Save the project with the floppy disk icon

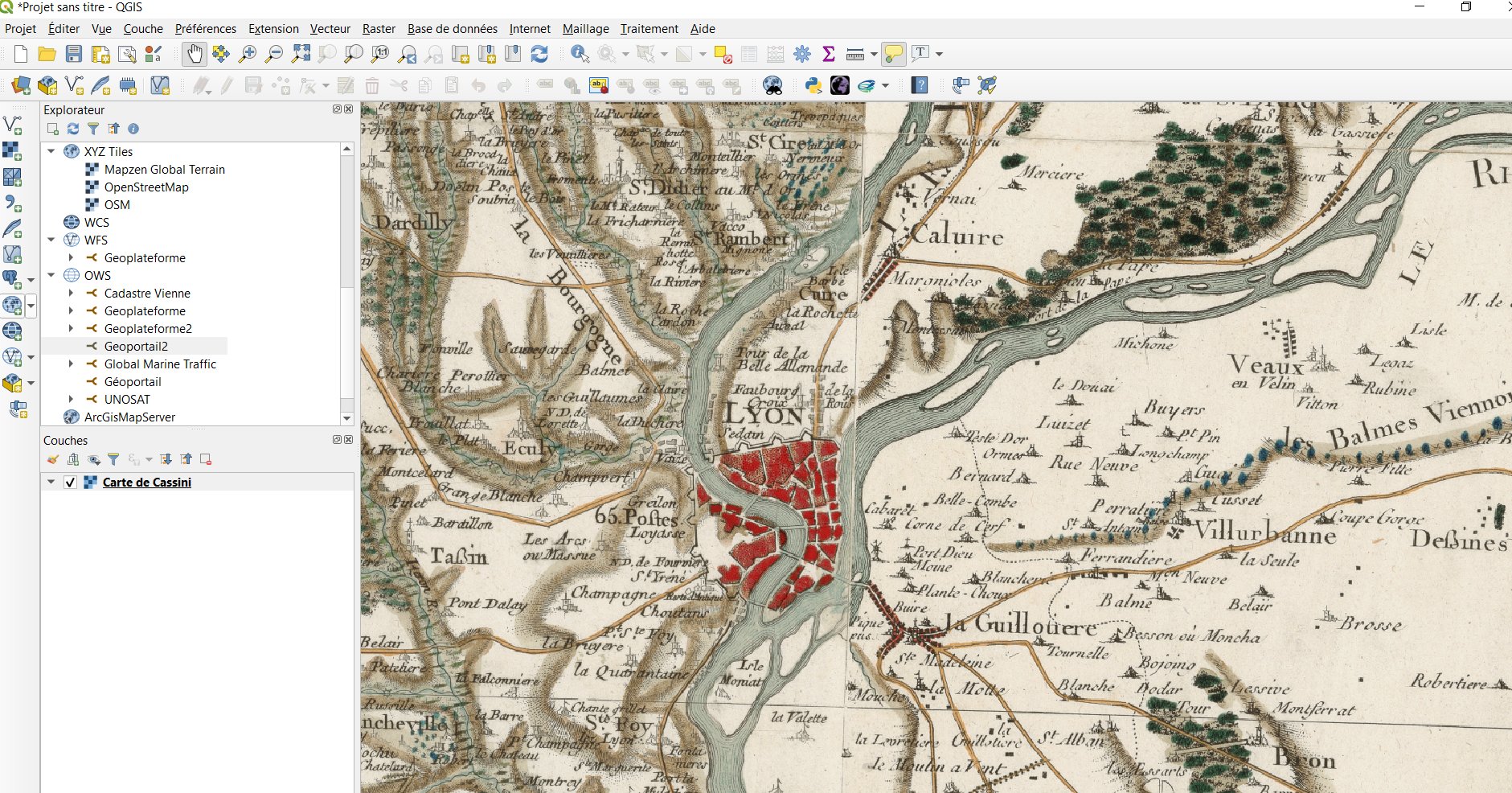pyautogui.click(x=74, y=54)
